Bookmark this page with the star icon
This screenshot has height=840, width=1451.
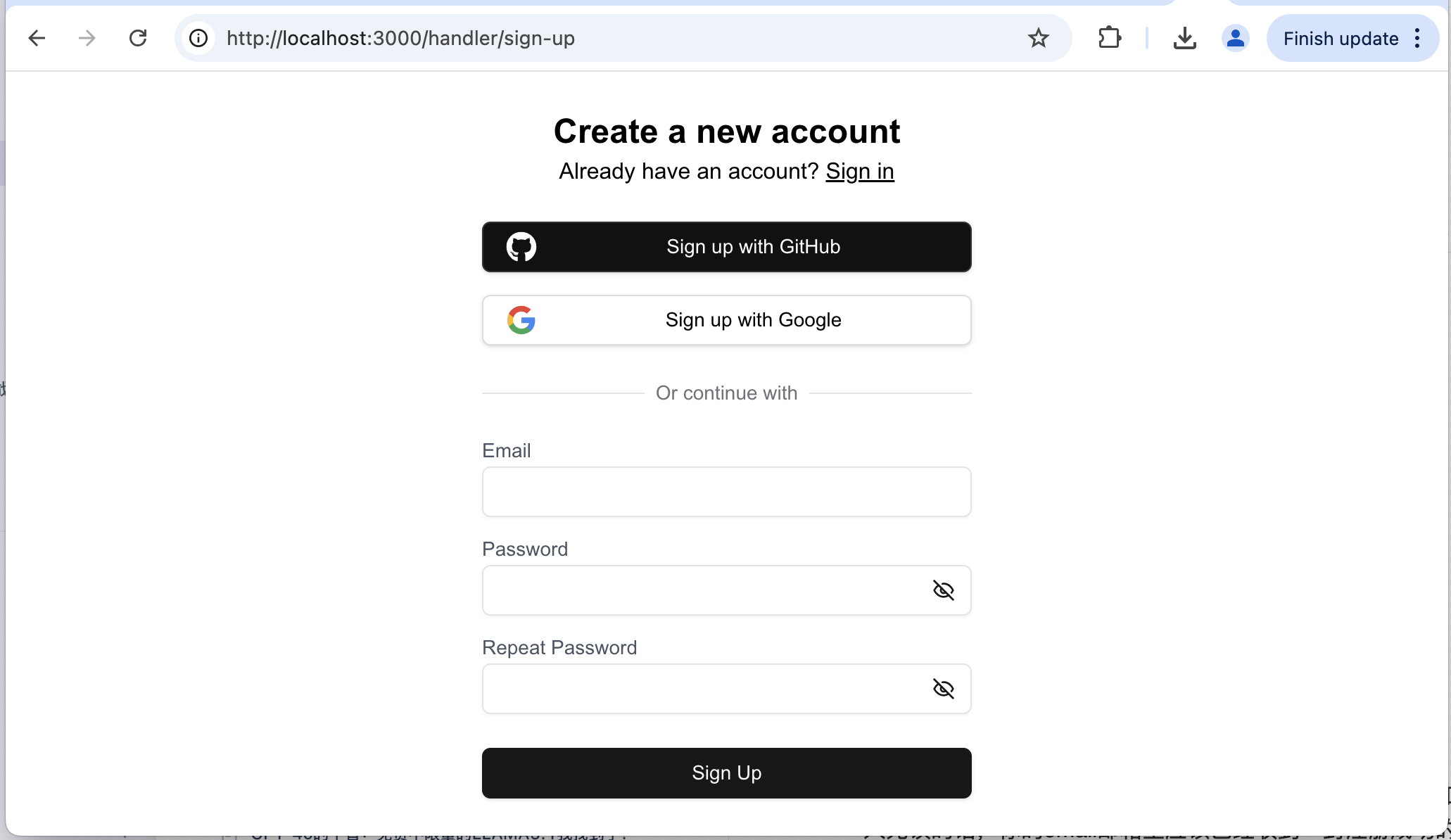click(x=1038, y=38)
